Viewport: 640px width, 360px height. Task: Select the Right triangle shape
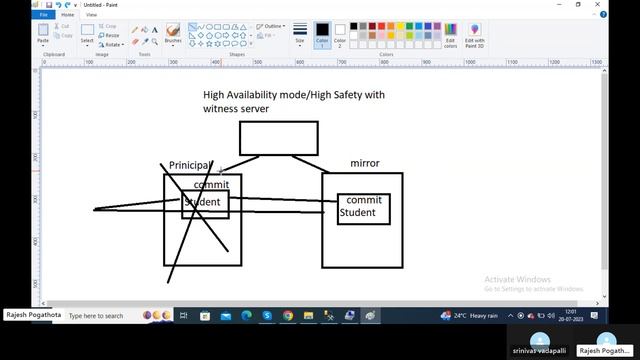click(192, 36)
